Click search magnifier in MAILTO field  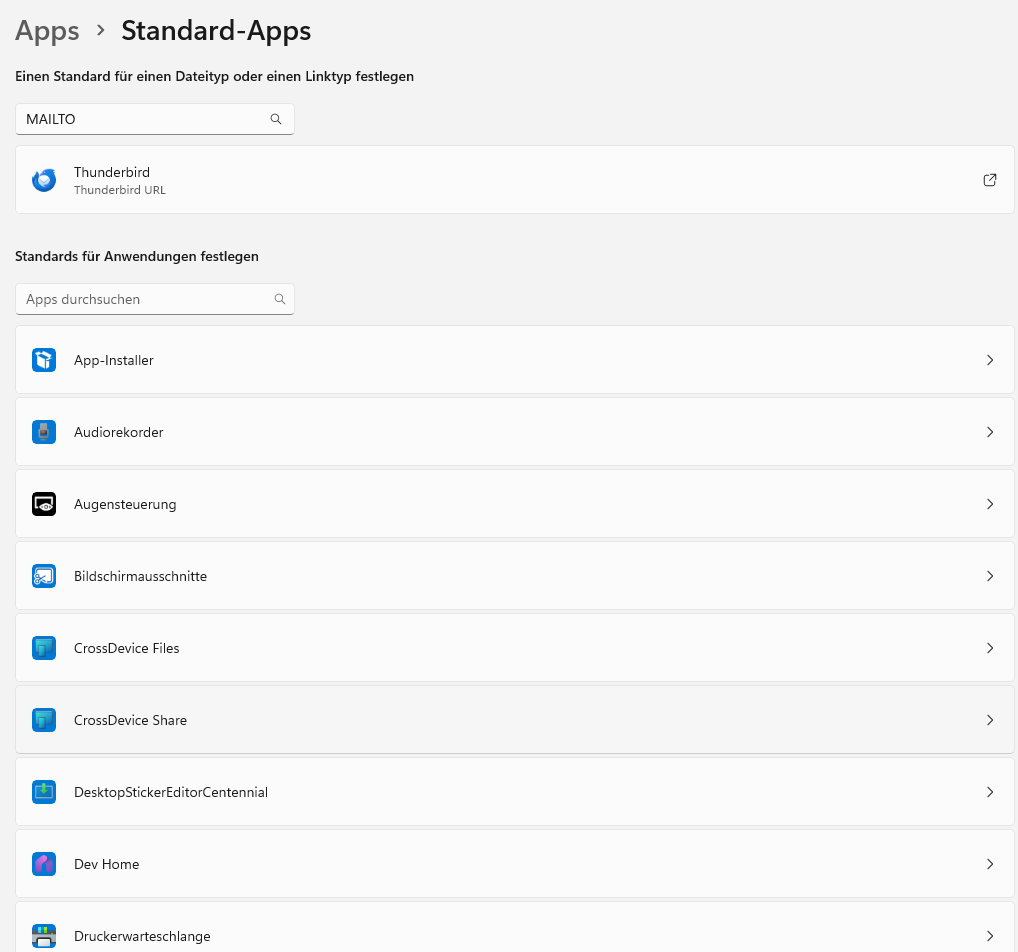point(276,119)
